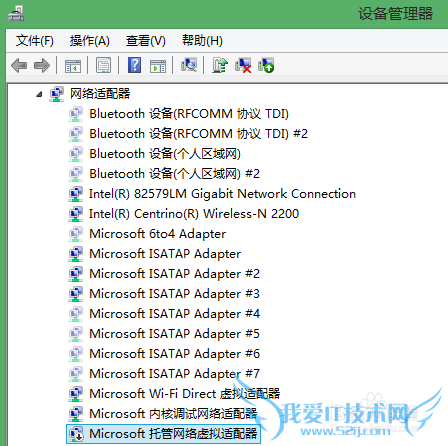This screenshot has height=446, width=448.
Task: Open the 操作(A) menu
Action: (90, 41)
